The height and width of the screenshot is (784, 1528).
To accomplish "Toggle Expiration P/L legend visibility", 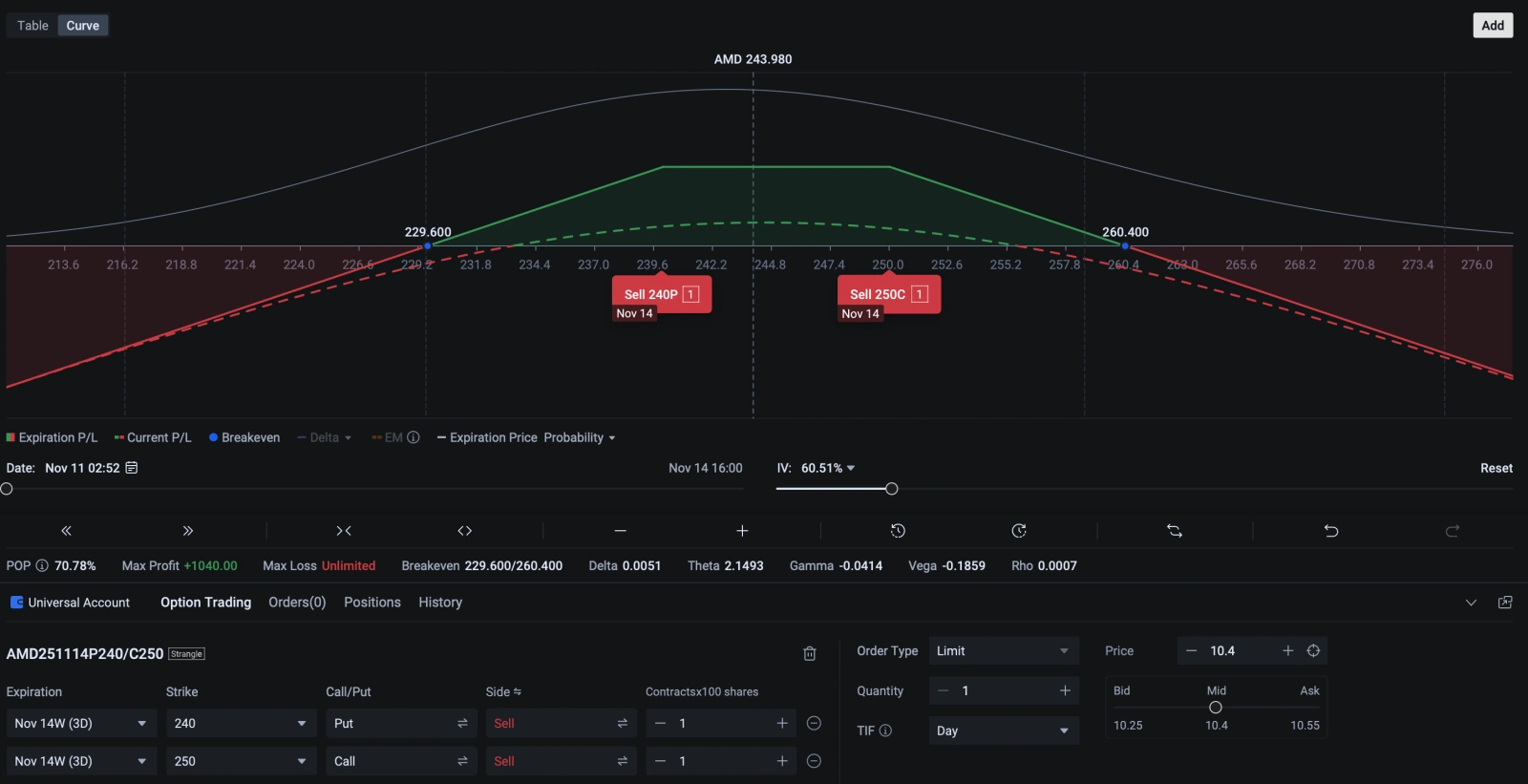I will (x=53, y=437).
